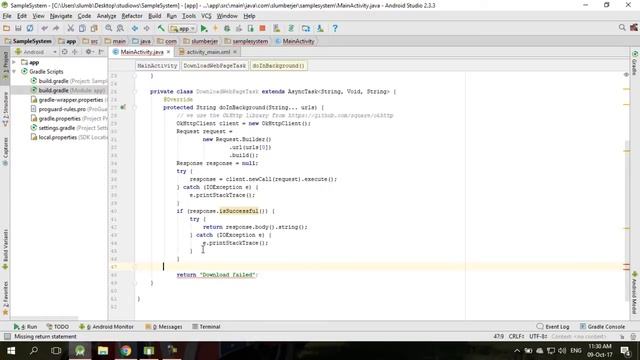Open the Messages tool window
The width and height of the screenshot is (640, 360).
164,327
